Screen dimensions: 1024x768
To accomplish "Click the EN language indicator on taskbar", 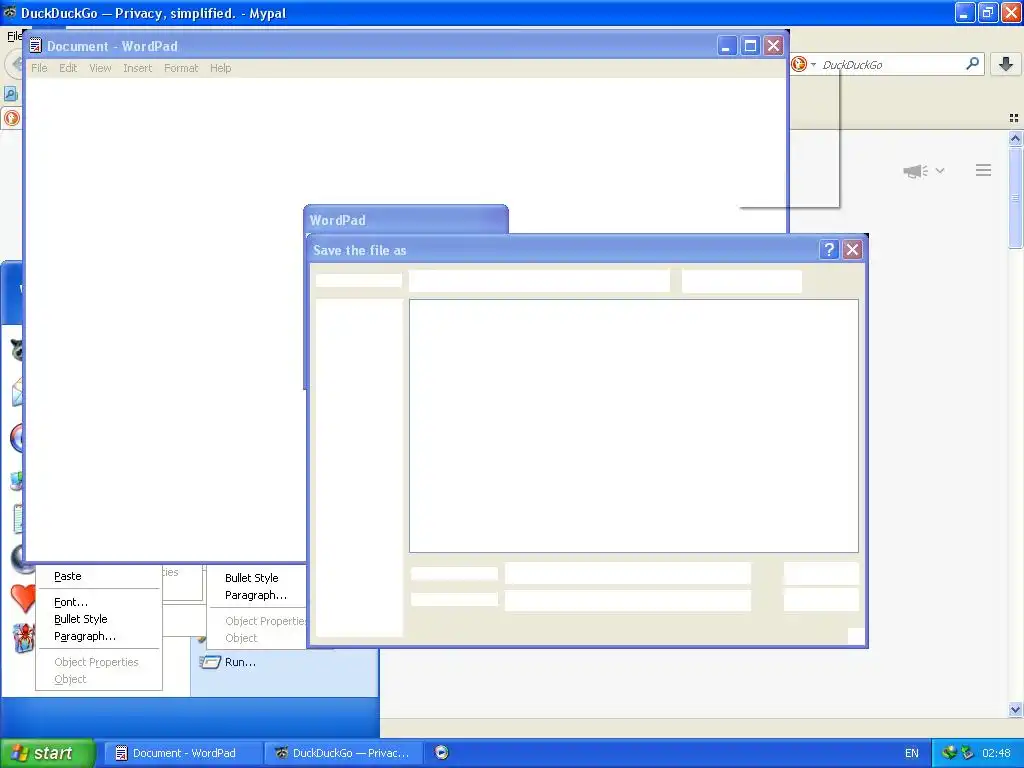I will click(x=912, y=753).
